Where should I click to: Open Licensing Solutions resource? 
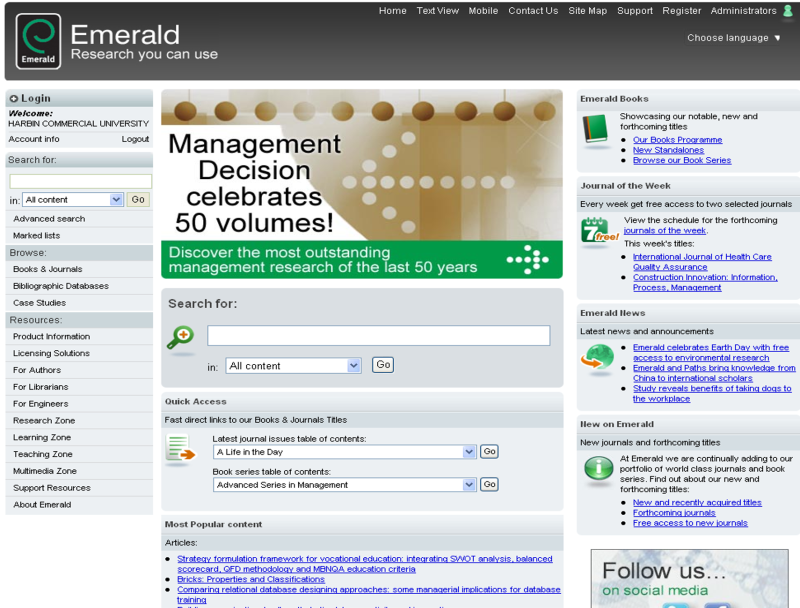coord(51,353)
